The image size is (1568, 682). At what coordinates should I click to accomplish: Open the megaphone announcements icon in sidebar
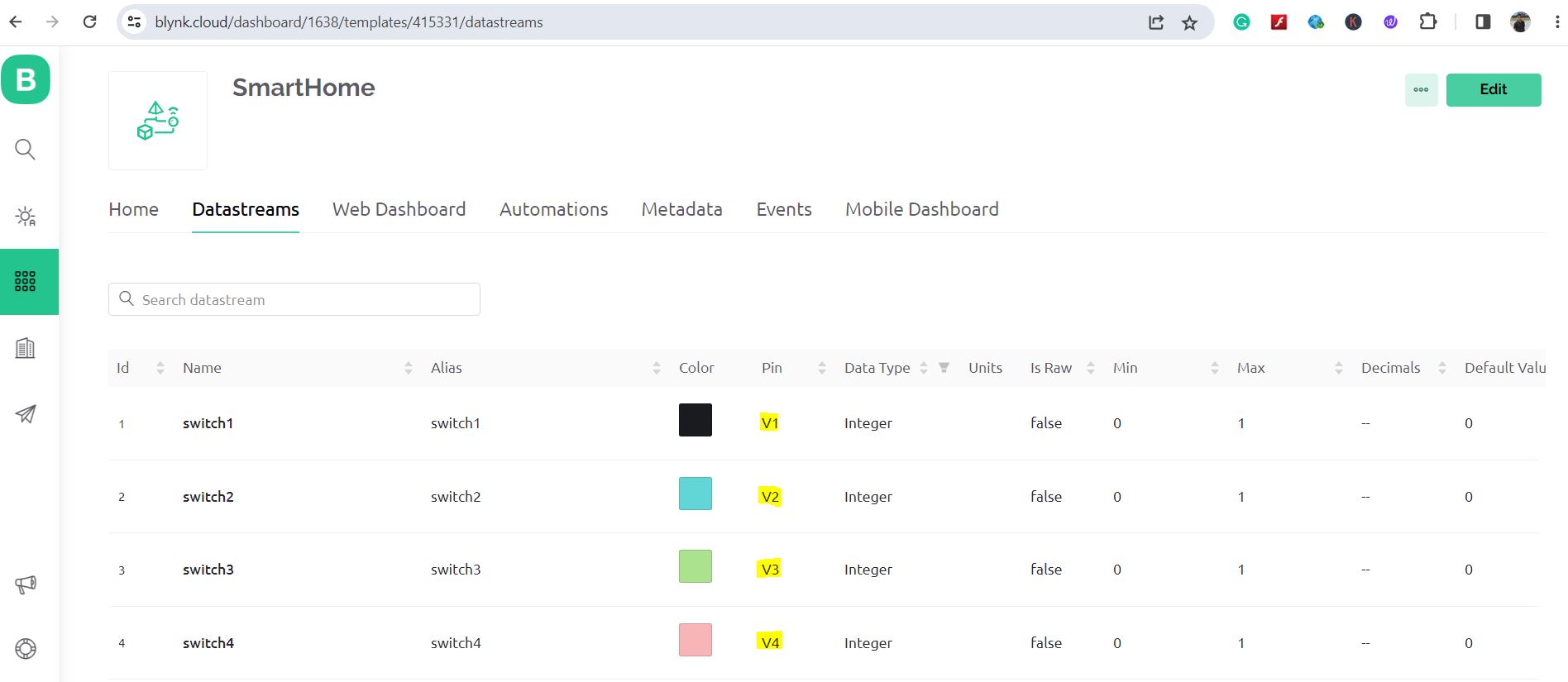(x=26, y=585)
